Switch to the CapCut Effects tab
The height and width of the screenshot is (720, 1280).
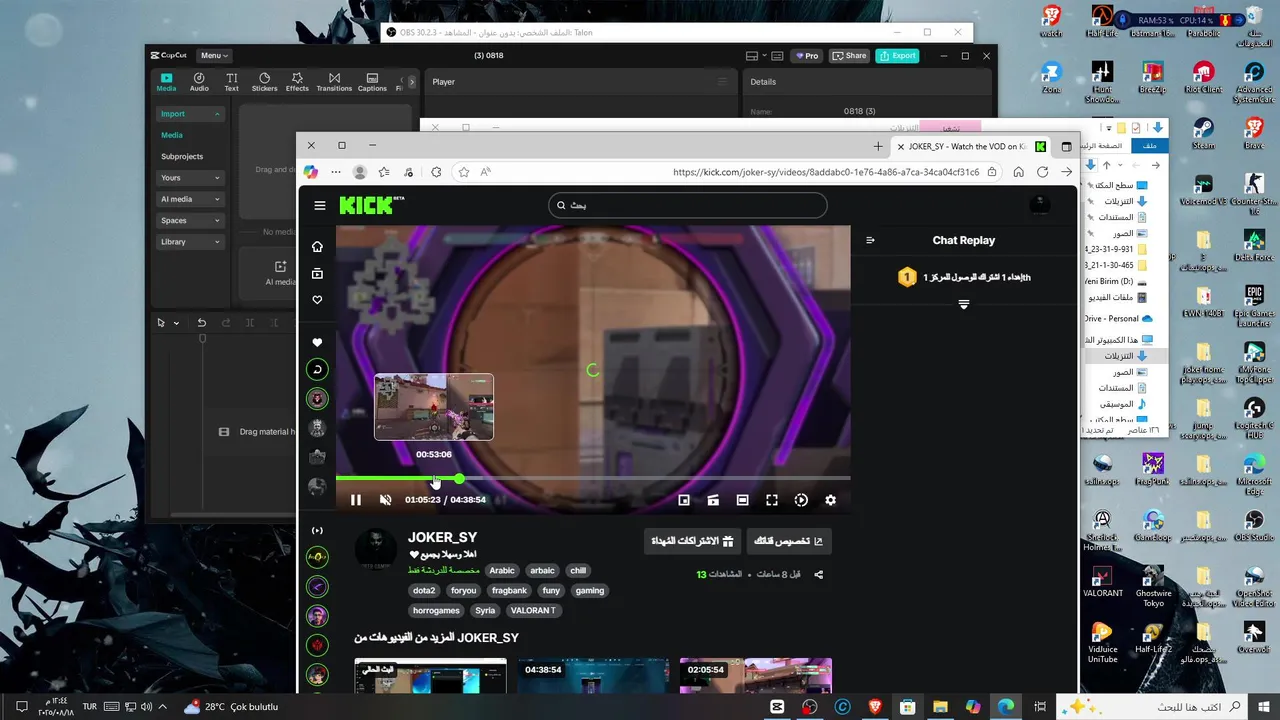pos(297,82)
